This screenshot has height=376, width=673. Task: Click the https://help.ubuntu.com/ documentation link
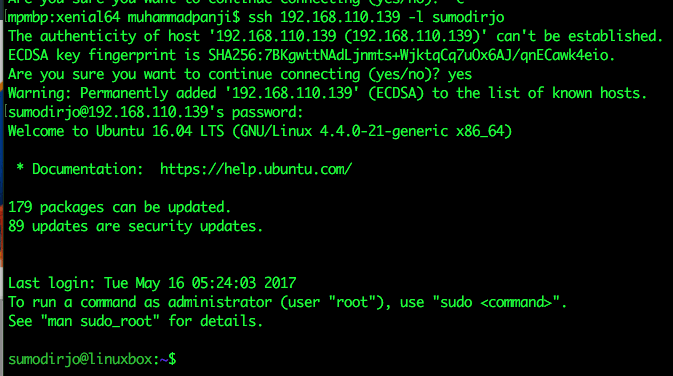pyautogui.click(x=256, y=169)
